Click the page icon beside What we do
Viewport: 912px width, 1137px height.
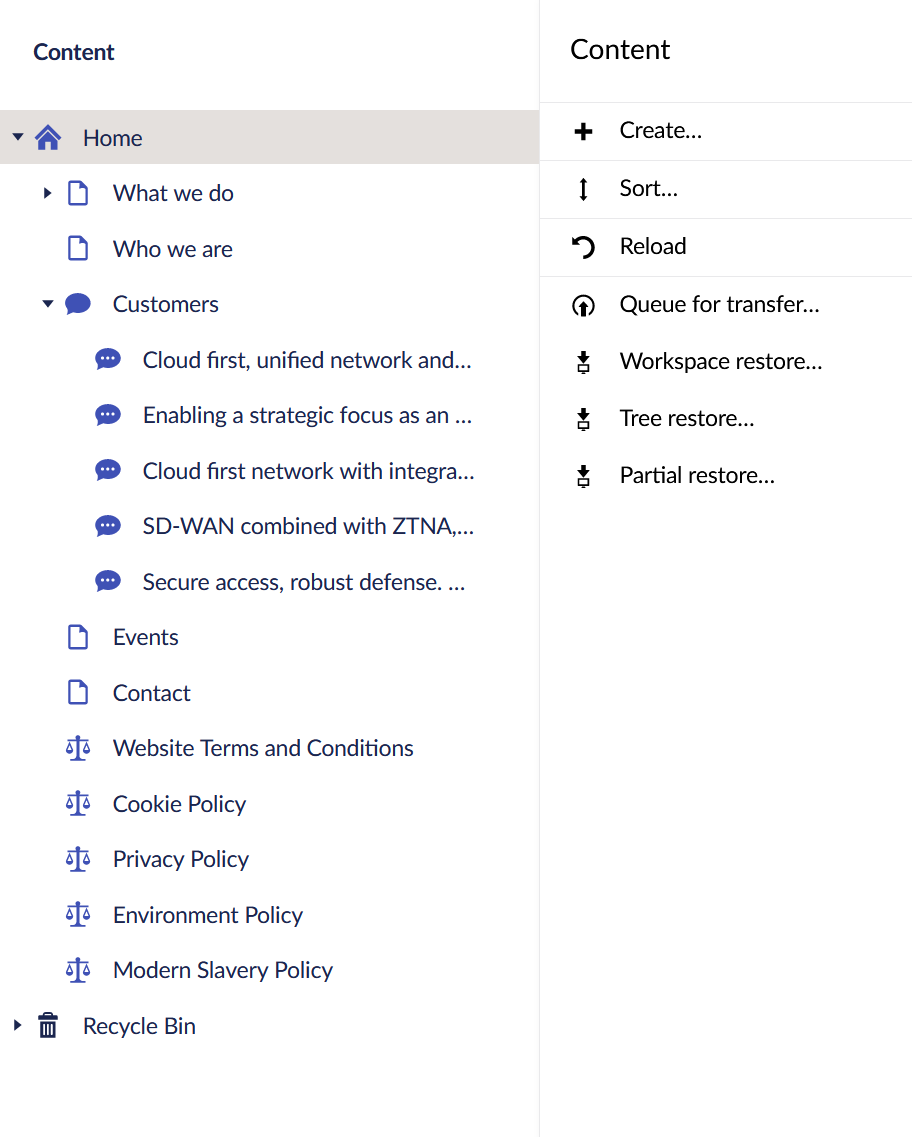pos(78,193)
